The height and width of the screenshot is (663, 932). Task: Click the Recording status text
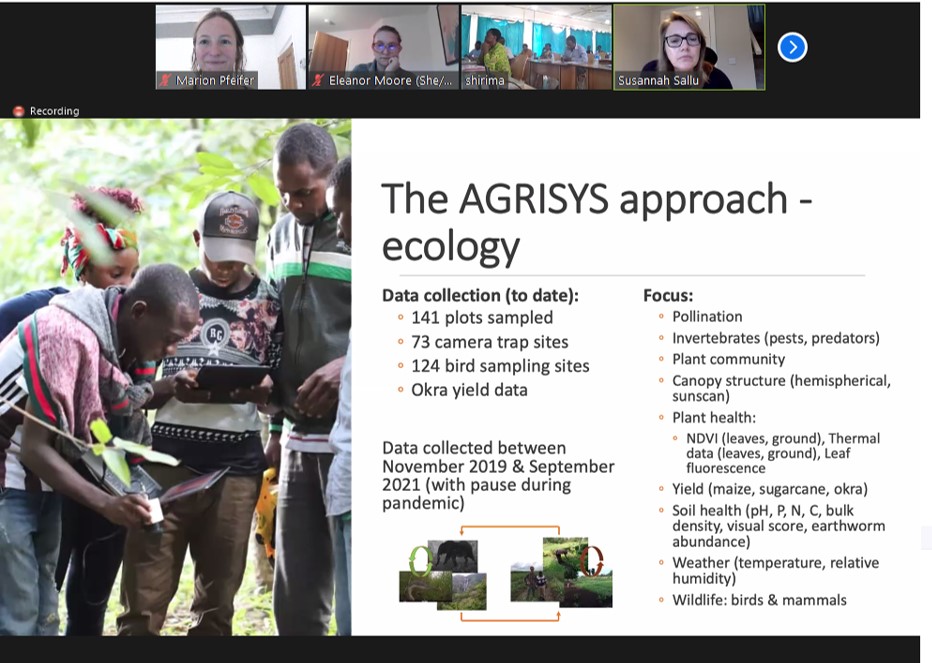click(x=54, y=111)
